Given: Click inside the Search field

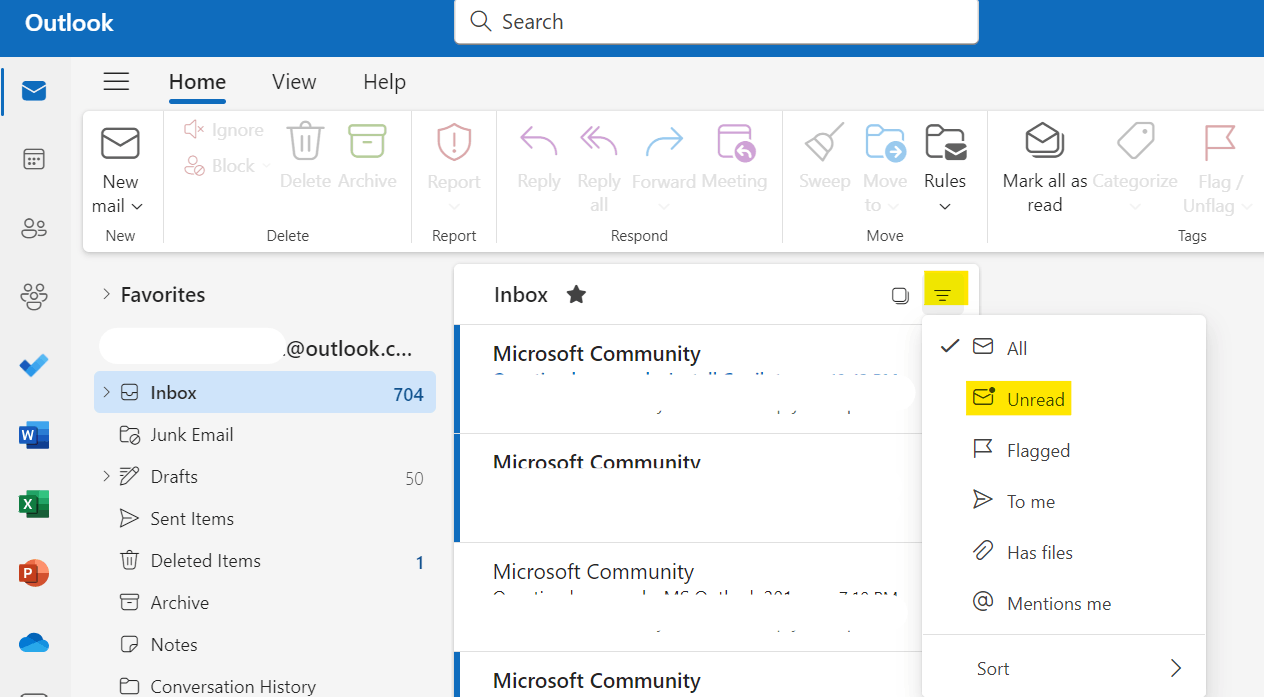Looking at the screenshot, I should point(716,21).
